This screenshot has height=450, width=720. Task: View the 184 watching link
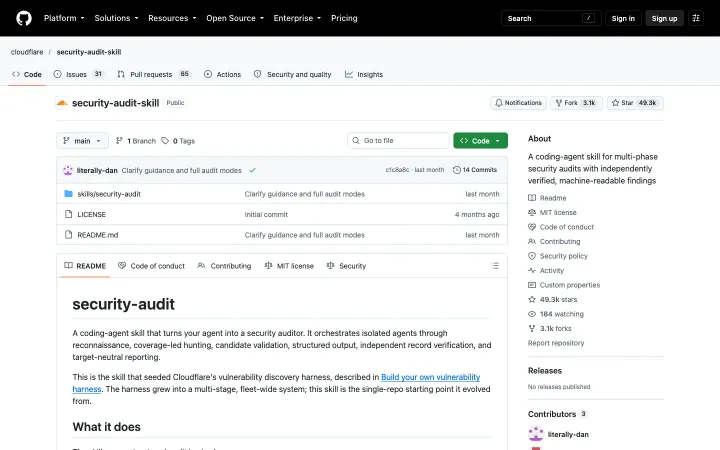556,314
